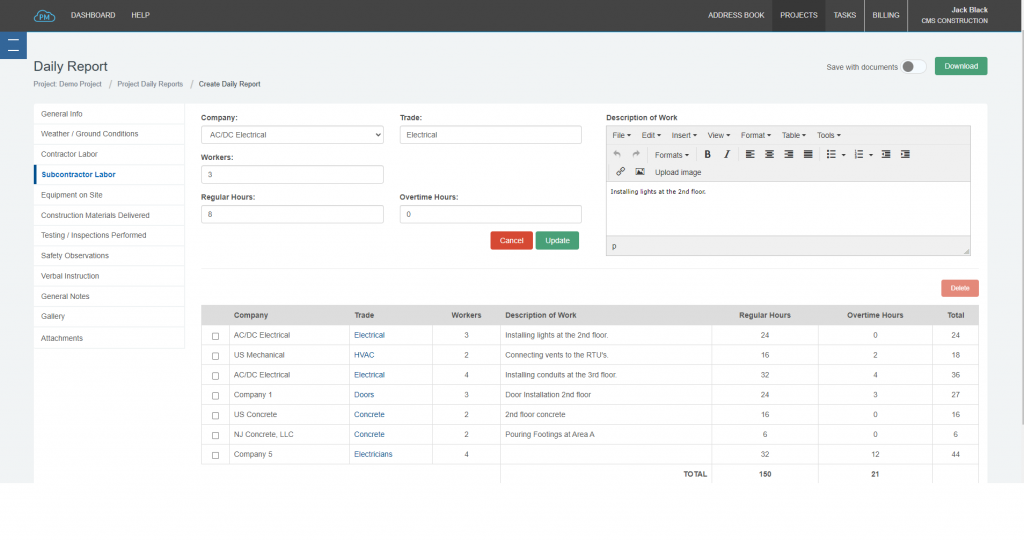Select General Info section
This screenshot has width=1024, height=540.
coord(109,114)
